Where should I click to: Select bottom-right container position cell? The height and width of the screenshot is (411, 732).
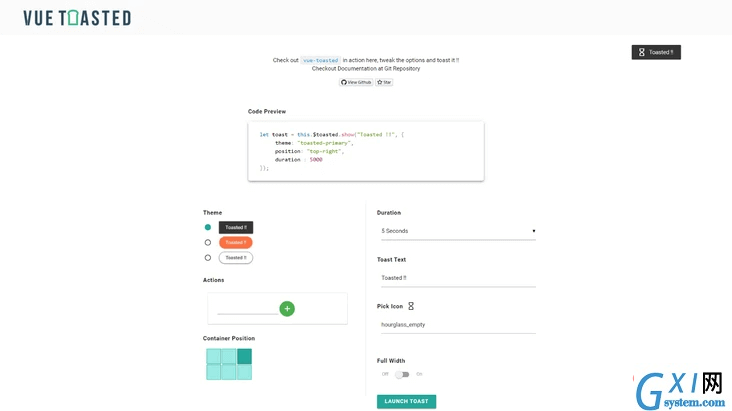(244, 372)
